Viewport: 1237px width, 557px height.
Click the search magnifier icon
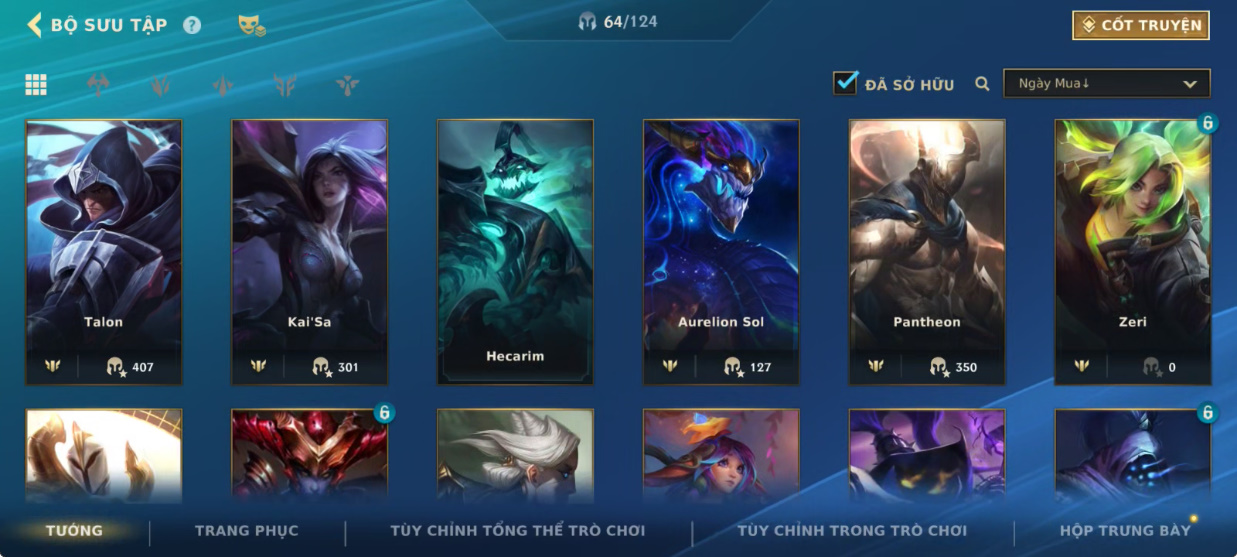[x=982, y=84]
